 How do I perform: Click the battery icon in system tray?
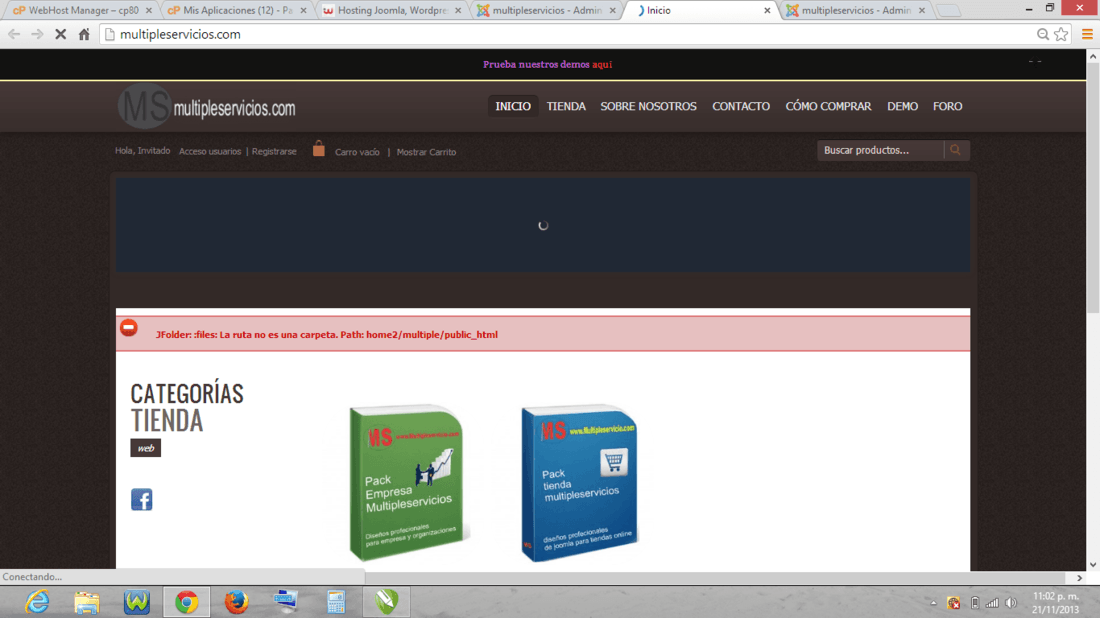[x=974, y=603]
